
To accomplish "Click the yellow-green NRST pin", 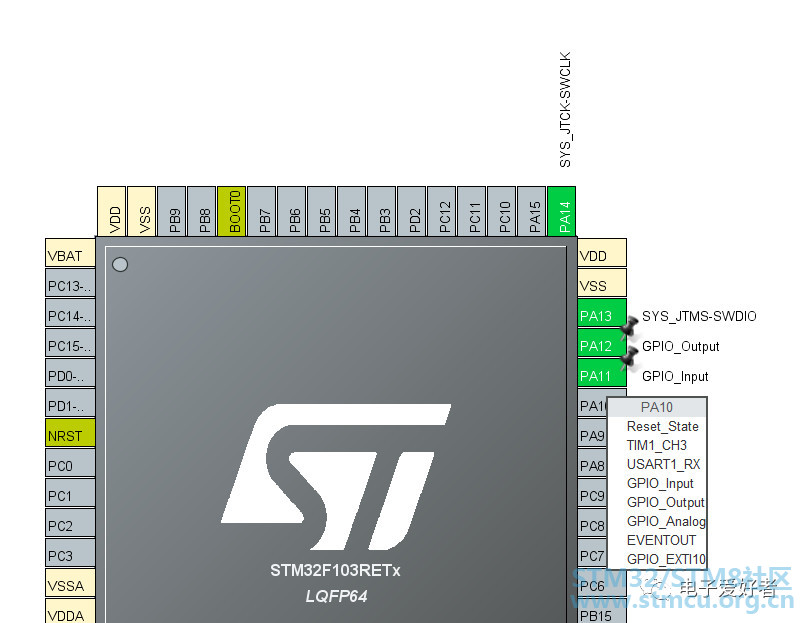I will tap(70, 433).
